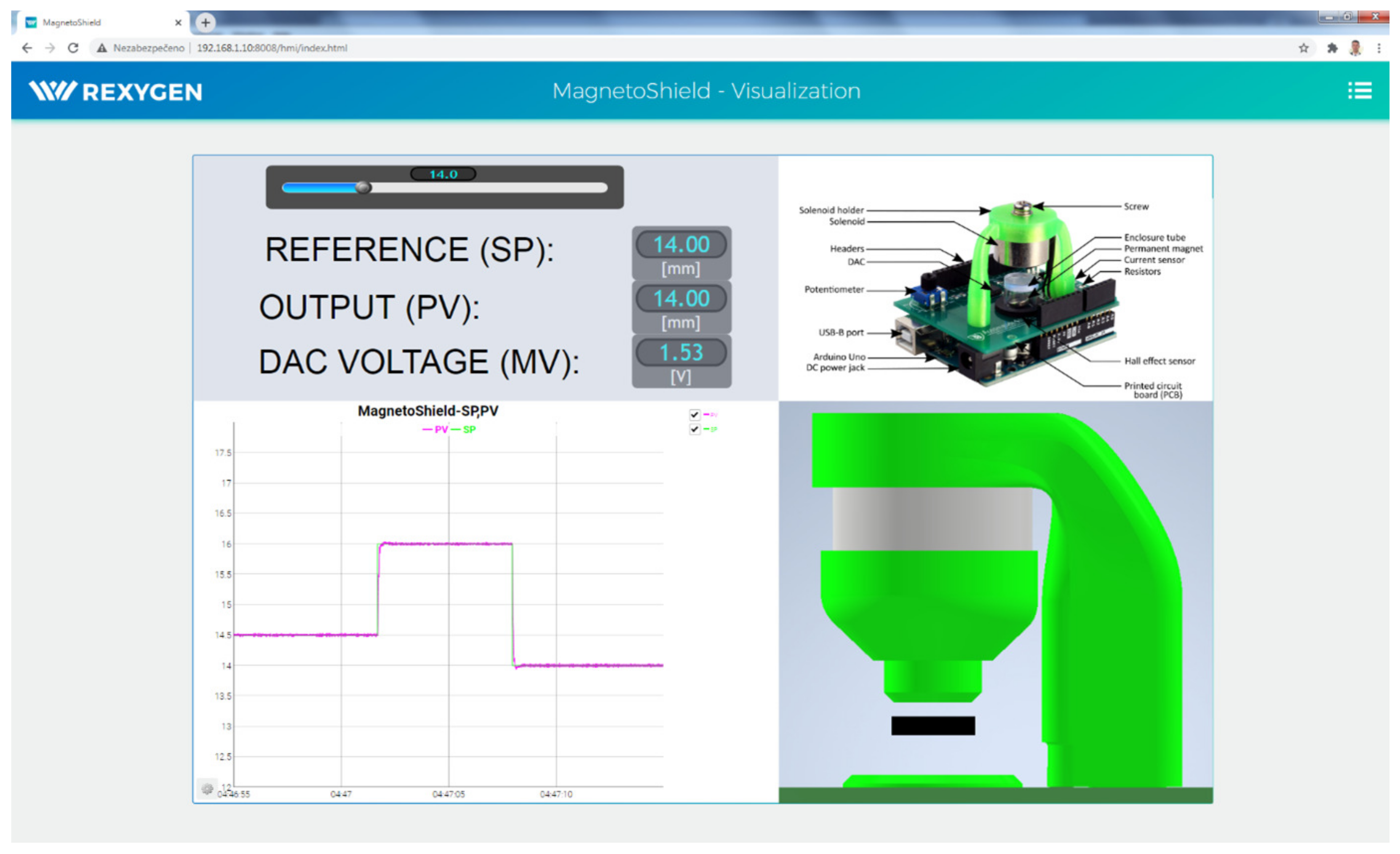Click the DAC voltage value display

(681, 353)
